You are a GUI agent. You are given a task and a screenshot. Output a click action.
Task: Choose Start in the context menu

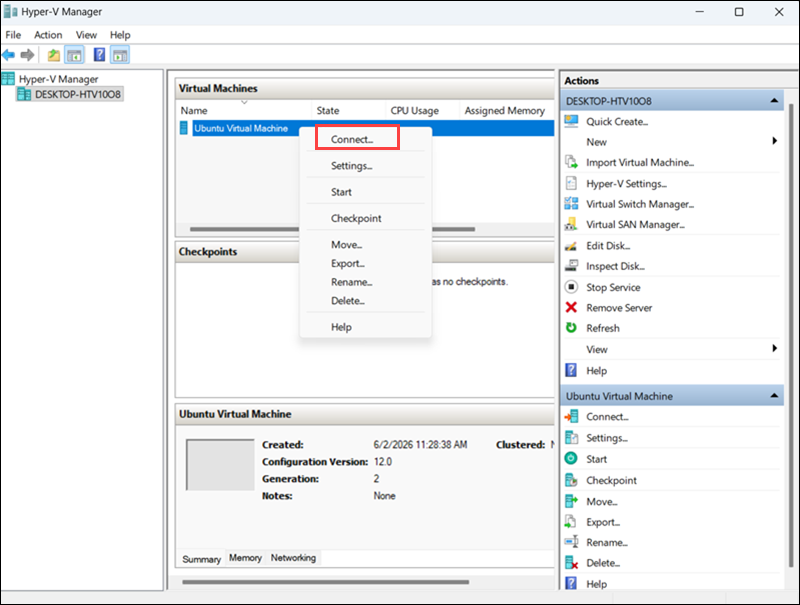(x=365, y=192)
